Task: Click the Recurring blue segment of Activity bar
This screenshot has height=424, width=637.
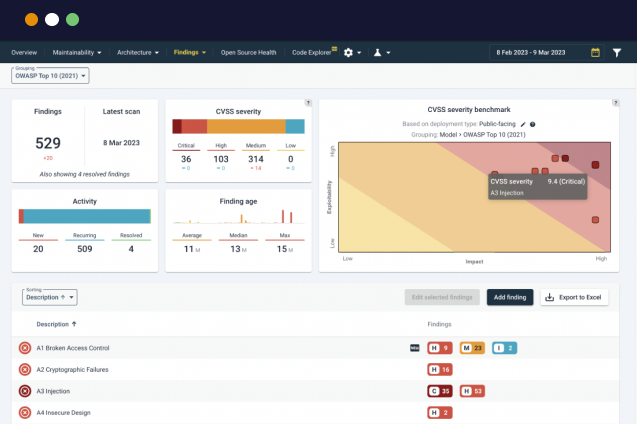Action: 87,216
